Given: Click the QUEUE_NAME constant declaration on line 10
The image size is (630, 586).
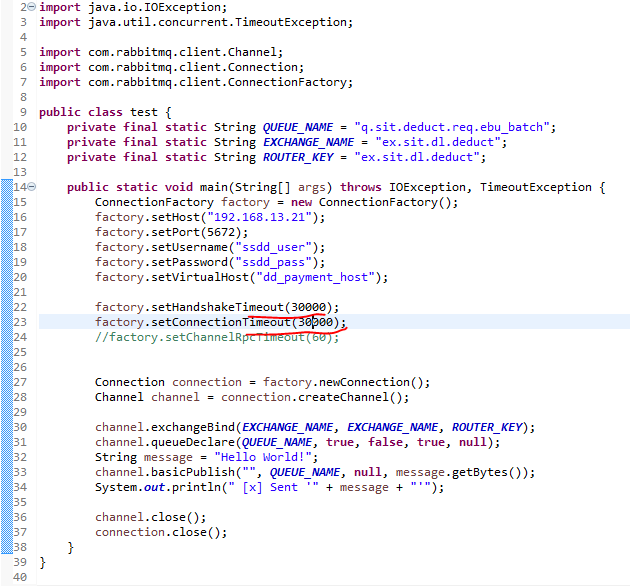Looking at the screenshot, I should [298, 127].
